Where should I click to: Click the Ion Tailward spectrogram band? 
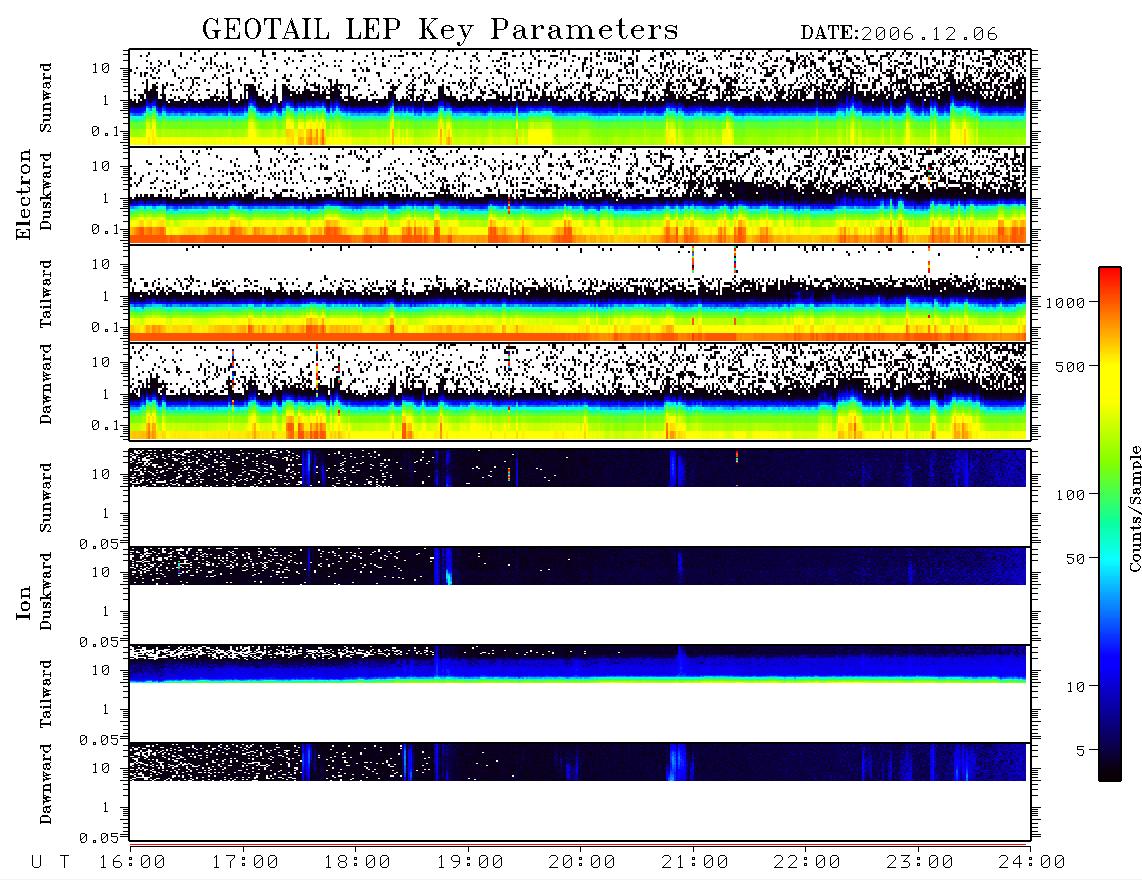coord(578,664)
